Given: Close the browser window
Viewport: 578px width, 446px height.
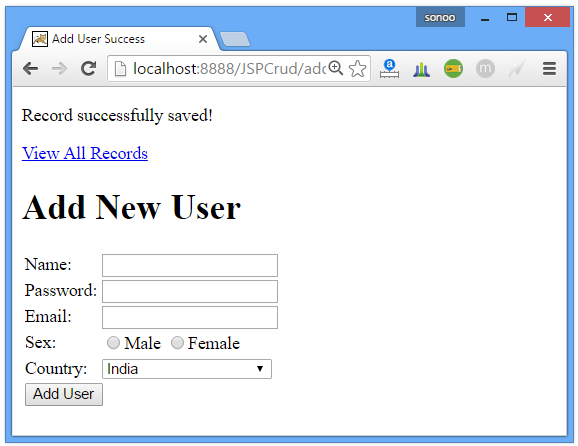Looking at the screenshot, I should tap(547, 17).
